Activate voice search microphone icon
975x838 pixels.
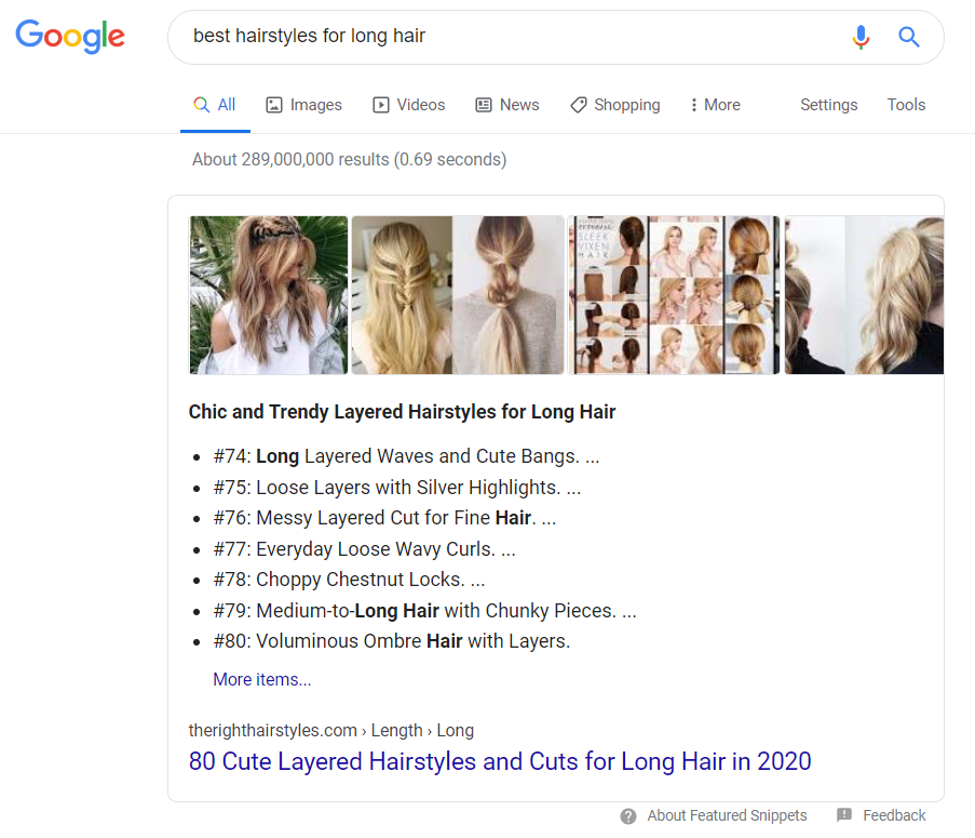click(860, 38)
